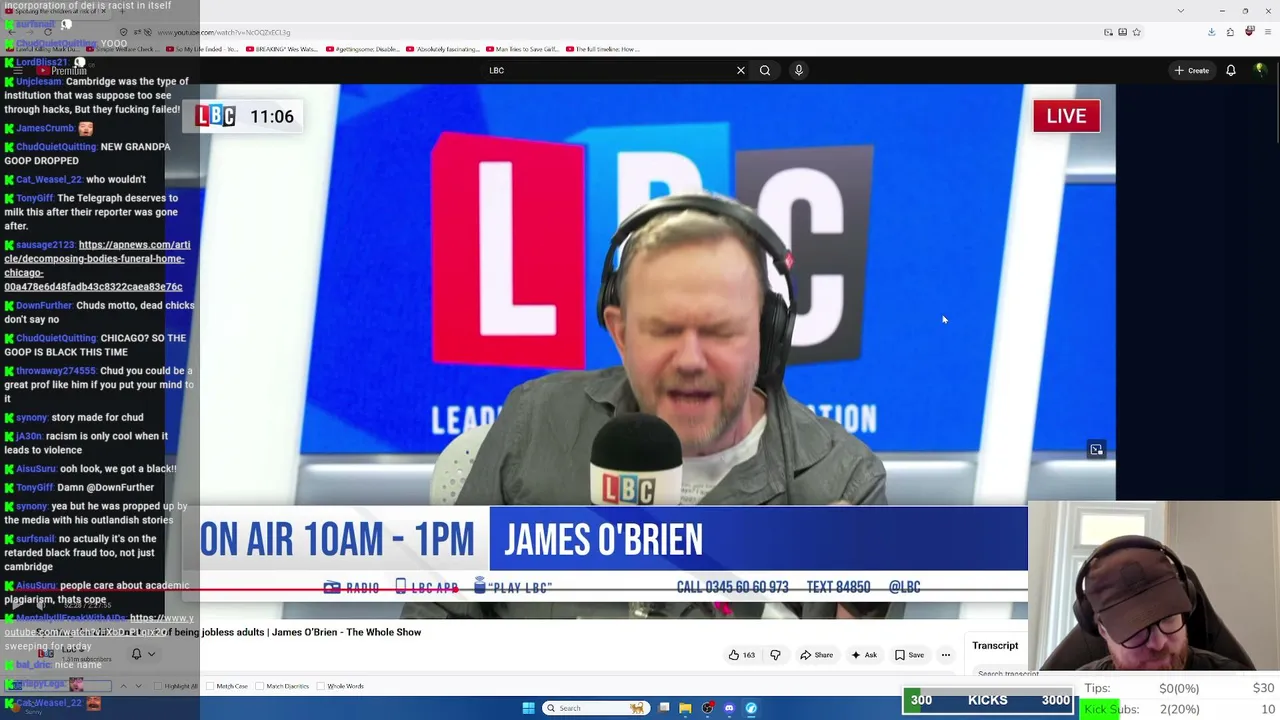
Task: Open the Windows Start menu
Action: pyautogui.click(x=528, y=708)
